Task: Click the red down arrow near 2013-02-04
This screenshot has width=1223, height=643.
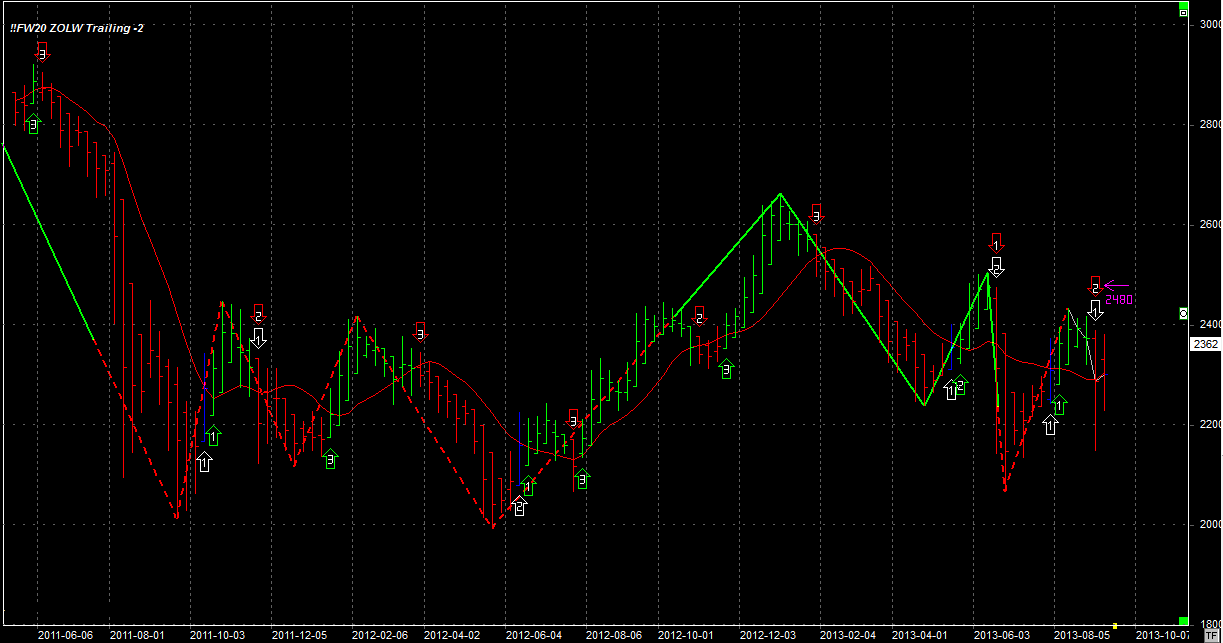Action: (817, 214)
